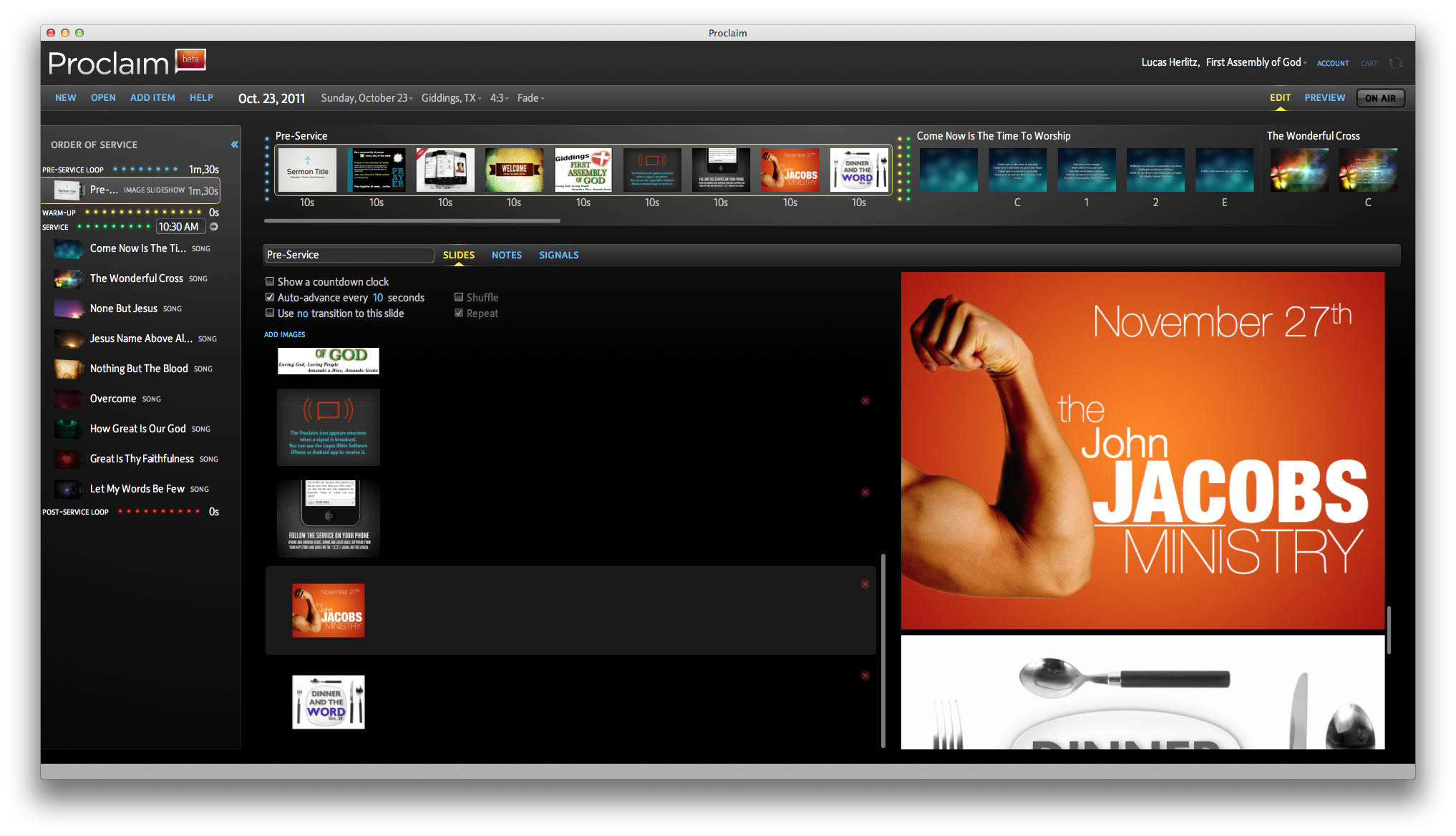Screen dimensions: 1456x836
Task: Open the First Assembly of God dropdown
Action: point(1256,62)
